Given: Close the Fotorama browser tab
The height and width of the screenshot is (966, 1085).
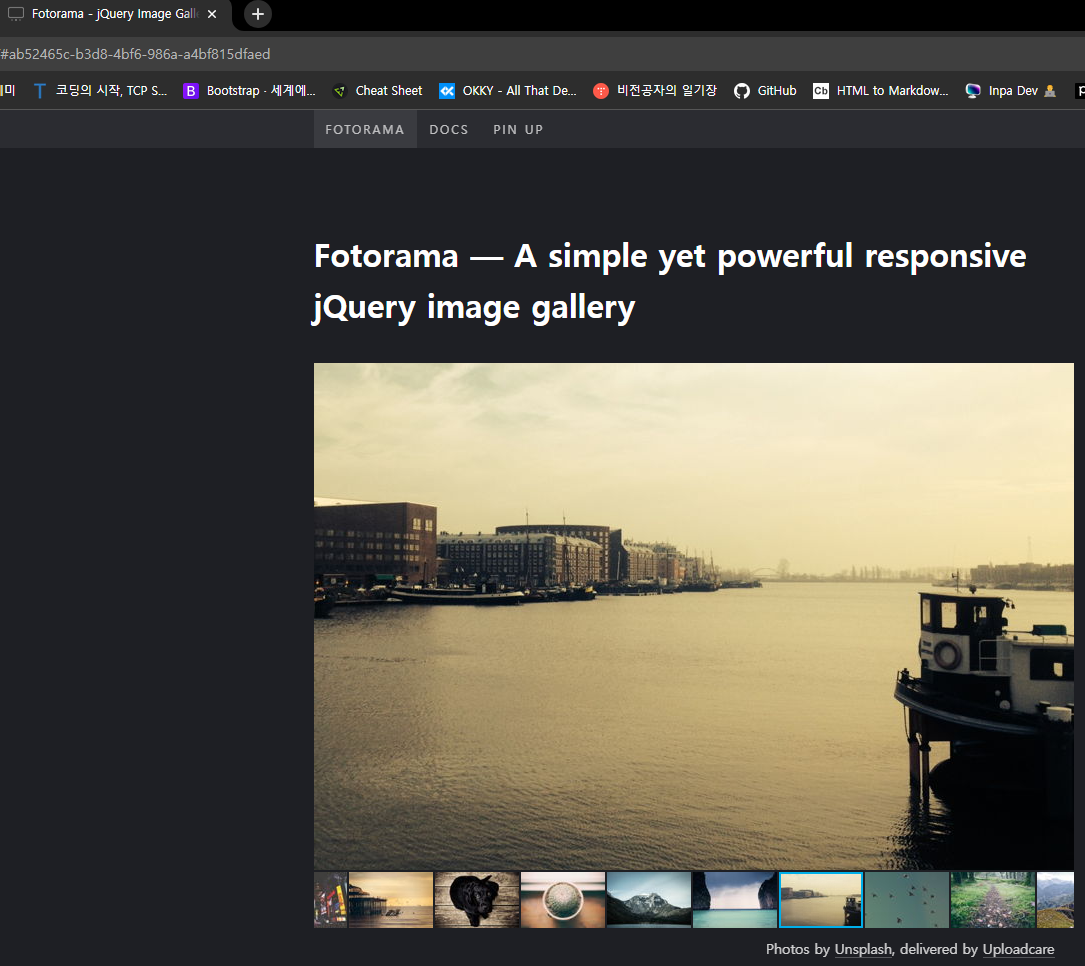Looking at the screenshot, I should (212, 14).
